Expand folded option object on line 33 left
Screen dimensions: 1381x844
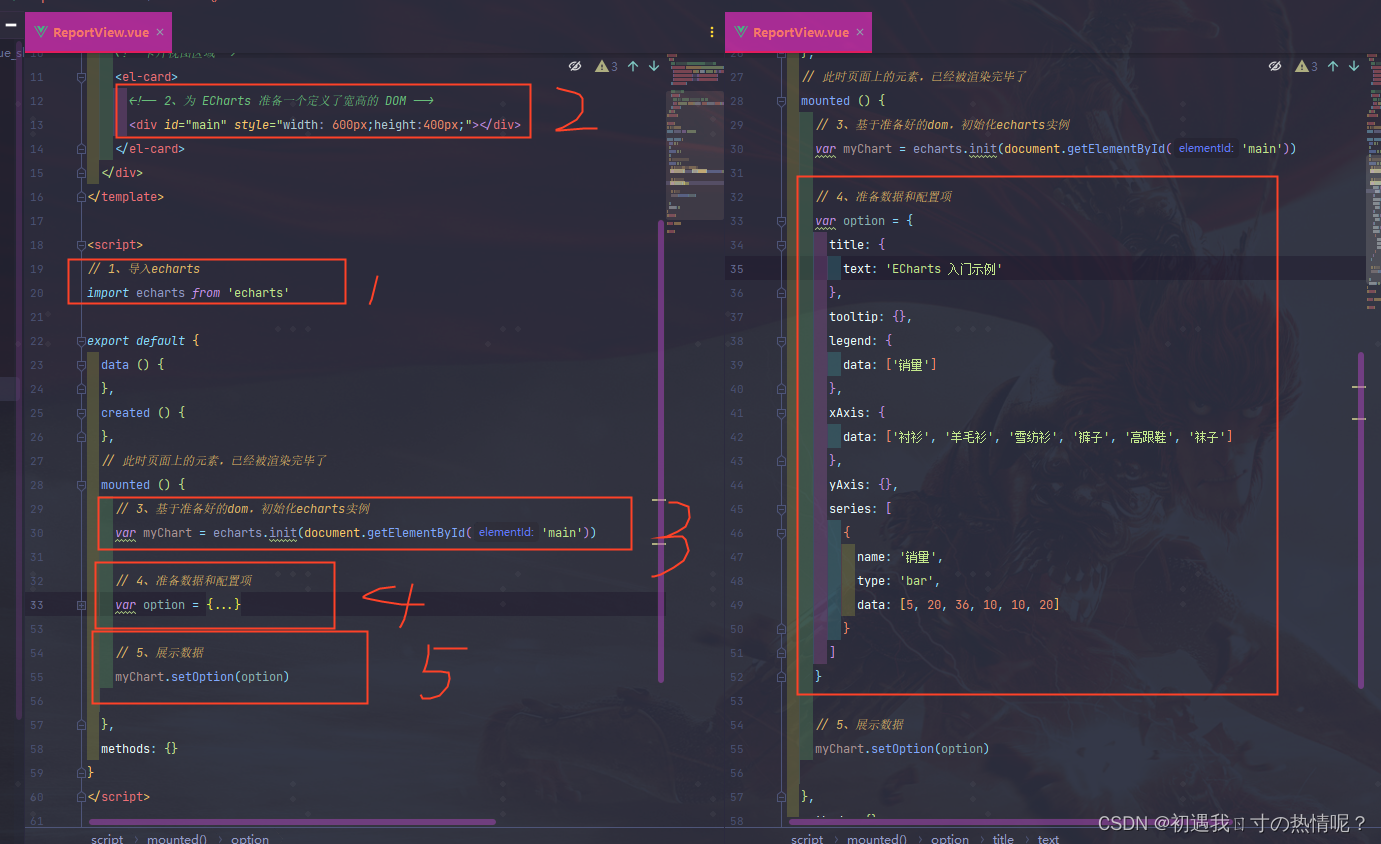[81, 605]
